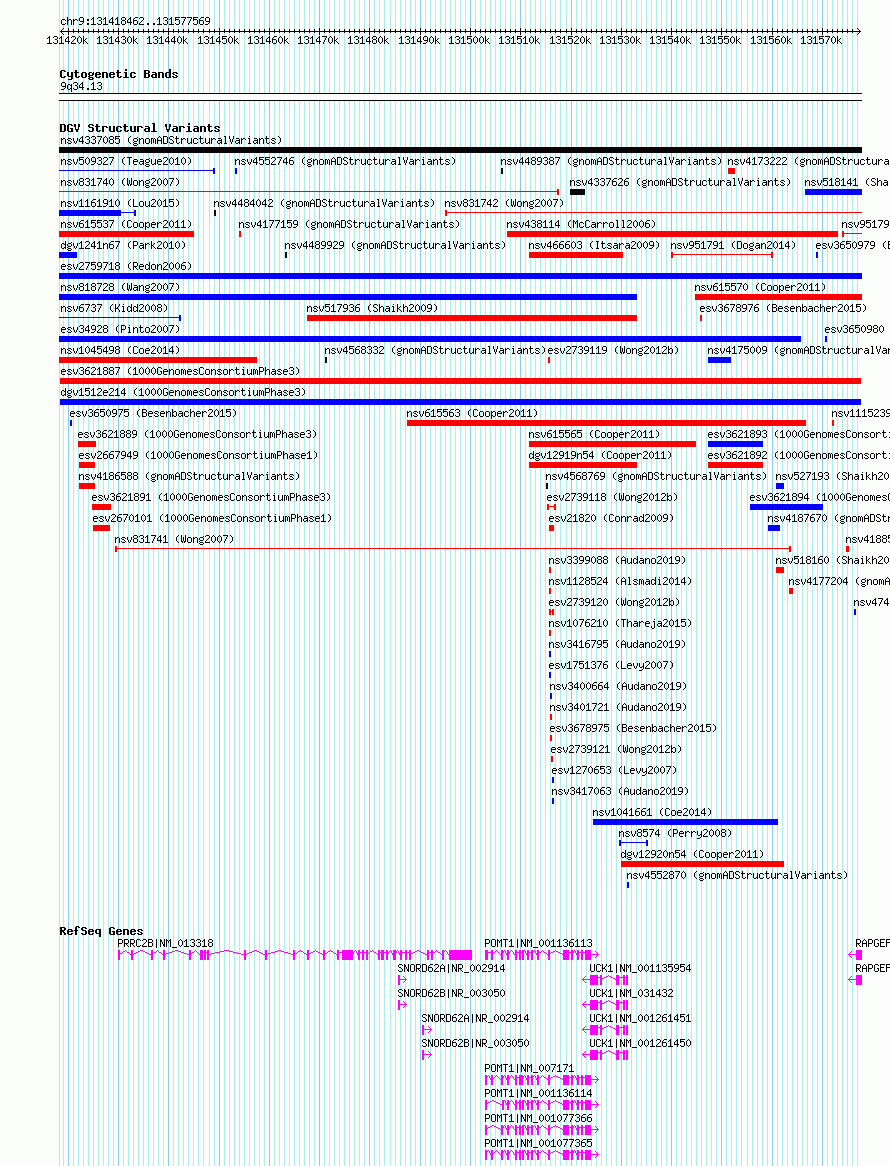Select UCK1 NM_001135954 transcript
Viewport: 890px width, 1166px height.
coord(640,968)
